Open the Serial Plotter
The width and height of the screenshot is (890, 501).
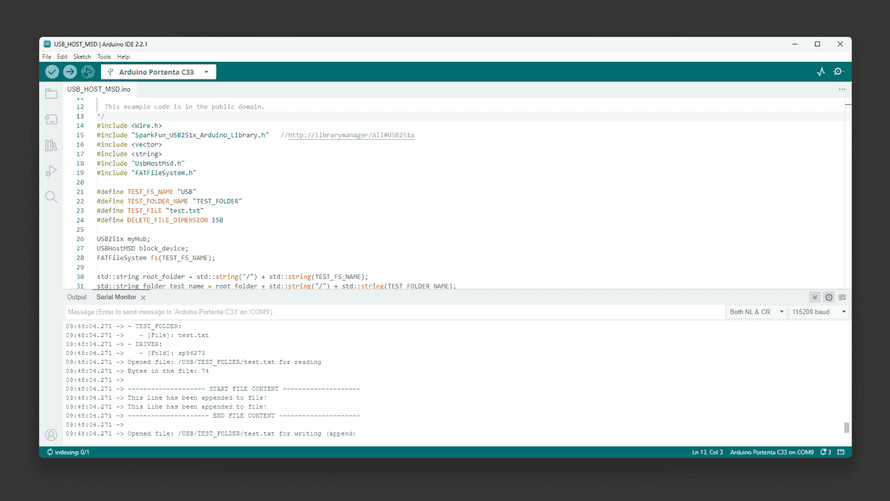pyautogui.click(x=821, y=72)
